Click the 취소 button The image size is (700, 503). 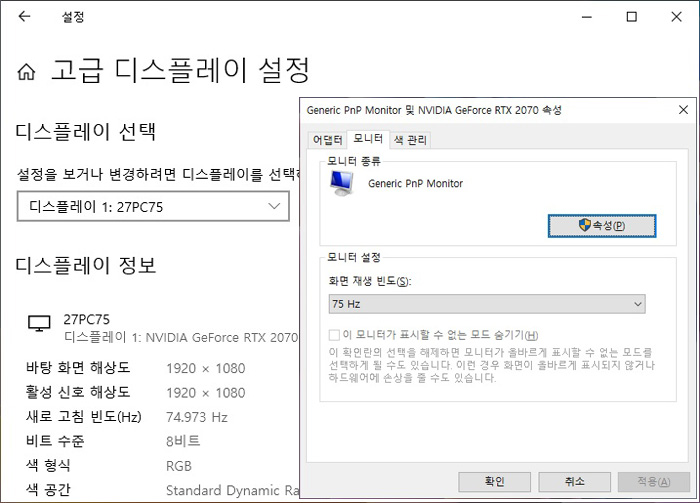coord(575,482)
